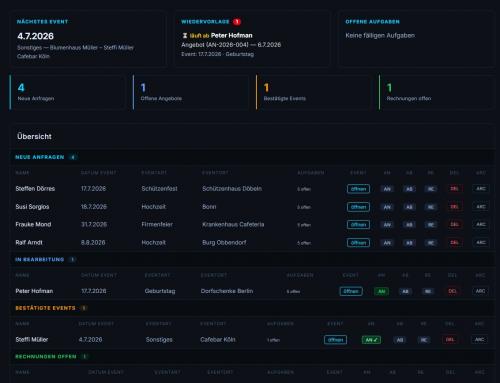
Task: Open Steffen Dörres event with Öffnen
Action: click(x=358, y=189)
